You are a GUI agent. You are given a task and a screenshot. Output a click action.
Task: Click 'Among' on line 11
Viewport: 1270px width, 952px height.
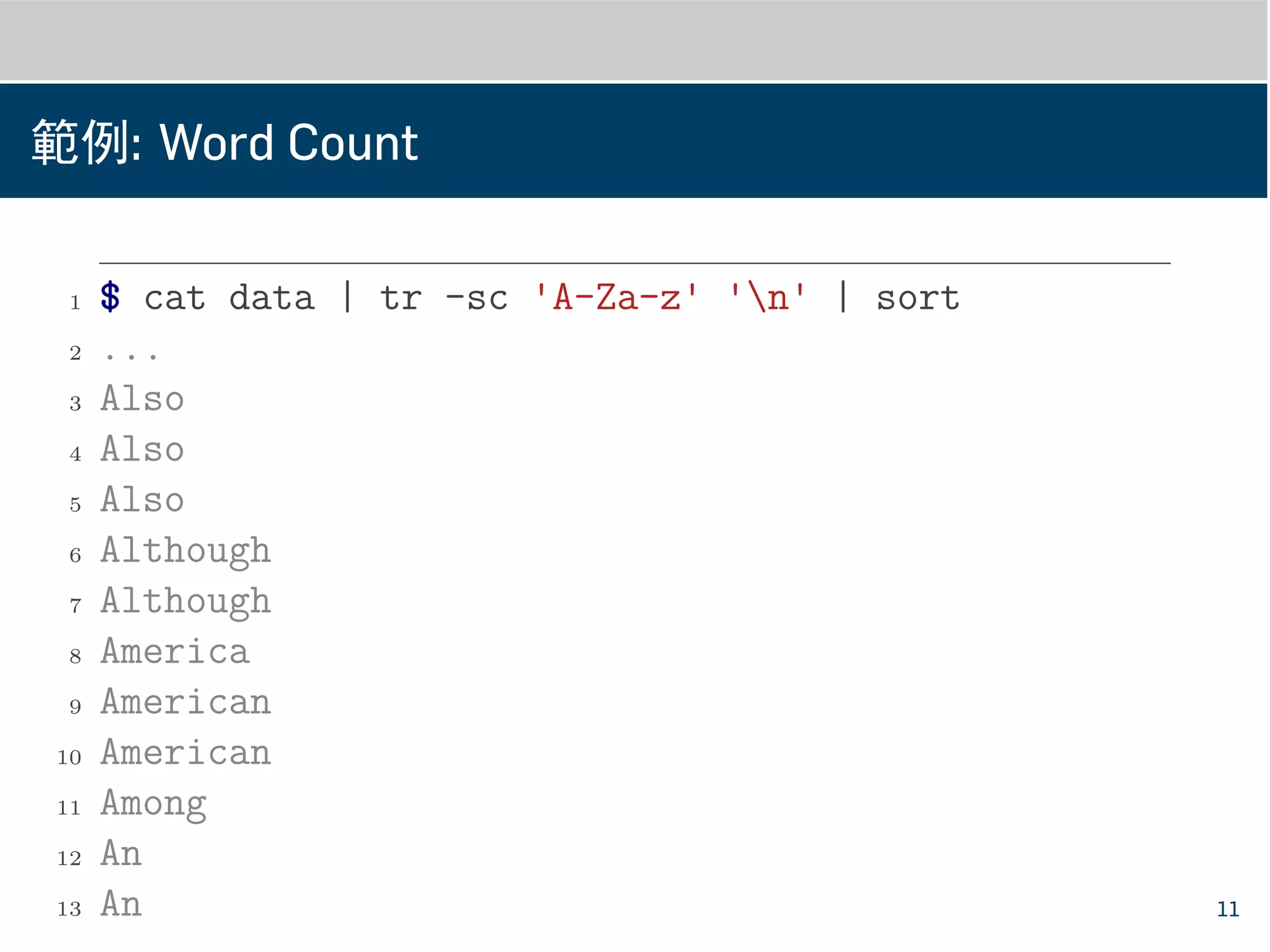[154, 804]
